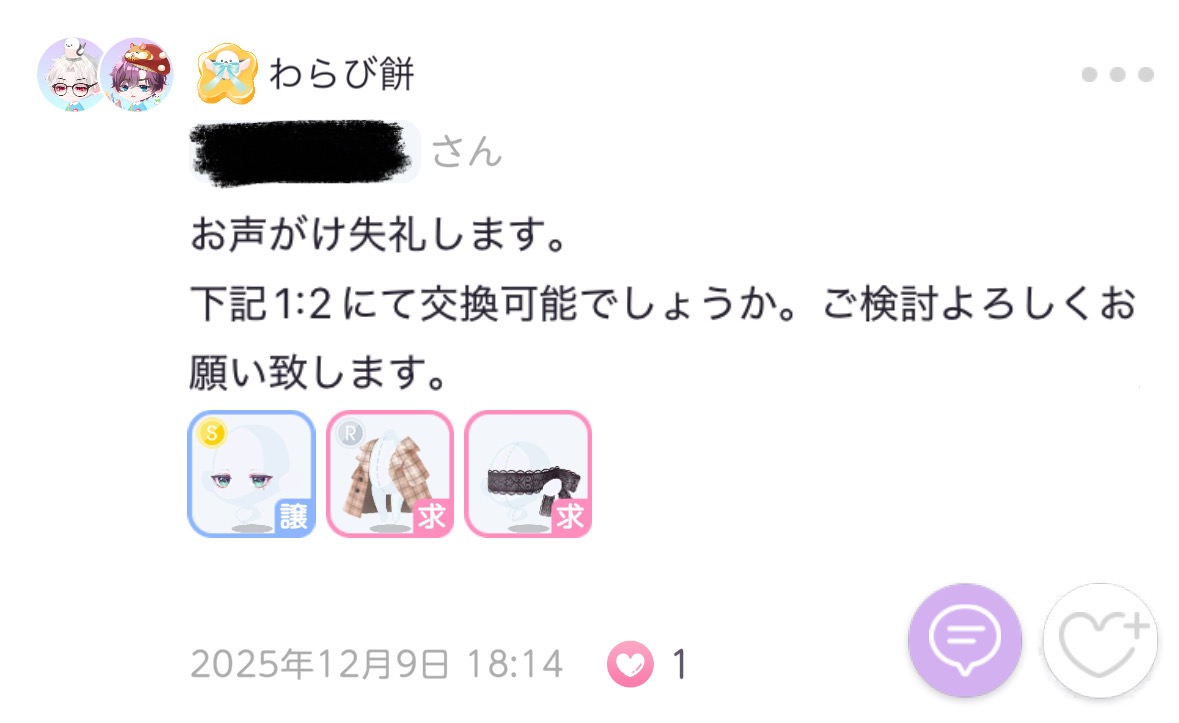Click the 2025年12月9日 18:14 timestamp
Viewport: 1179px width, 723px height.
click(x=376, y=664)
